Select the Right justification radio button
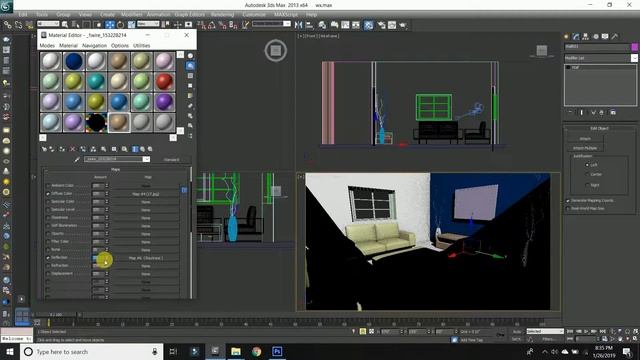 pyautogui.click(x=587, y=185)
